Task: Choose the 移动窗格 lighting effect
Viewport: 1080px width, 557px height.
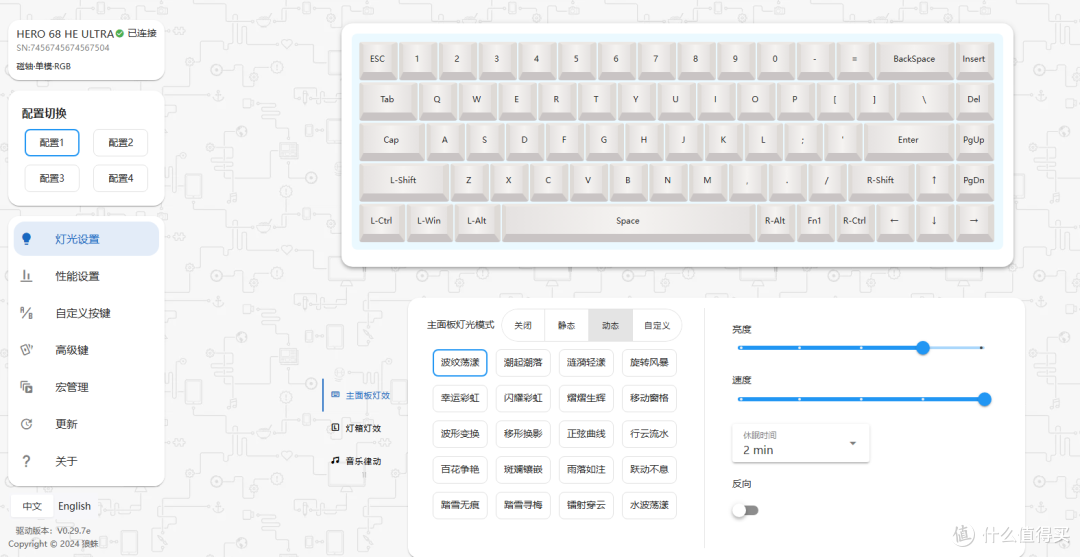Action: pos(649,398)
